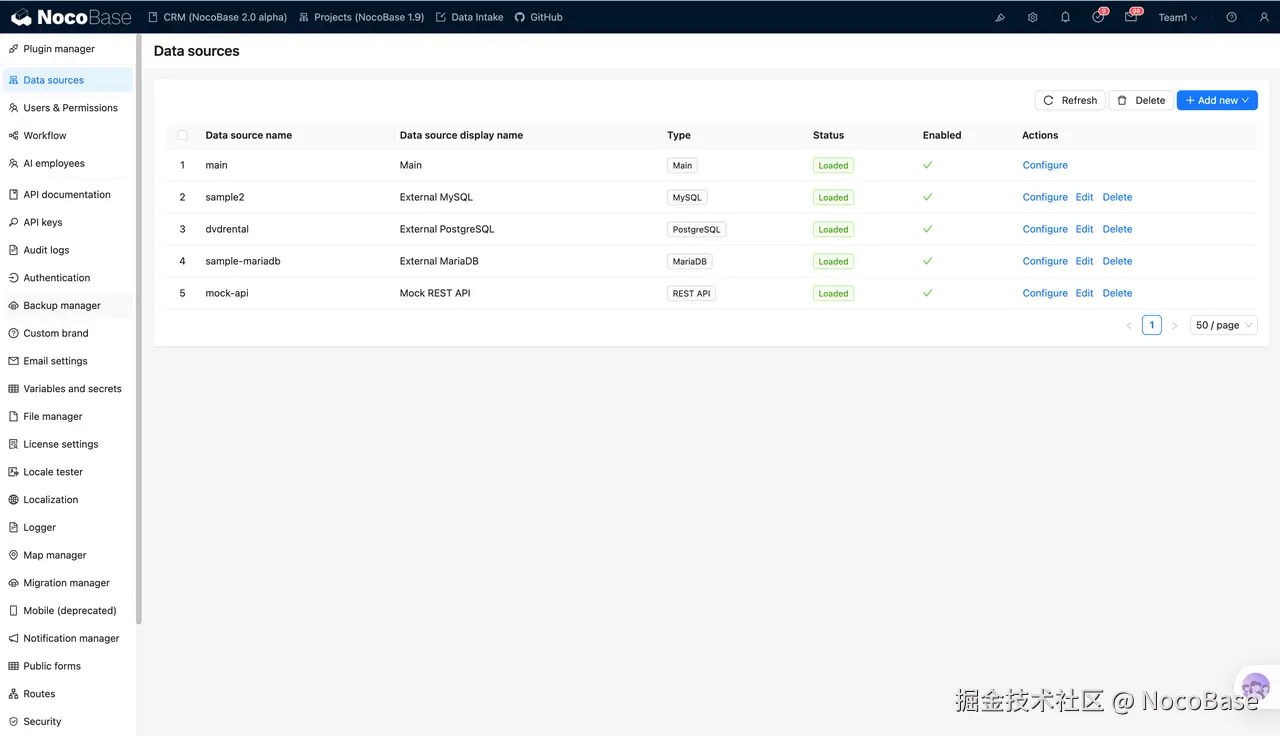Open File manager in sidebar
Viewport: 1280px width, 736px height.
[68, 416]
